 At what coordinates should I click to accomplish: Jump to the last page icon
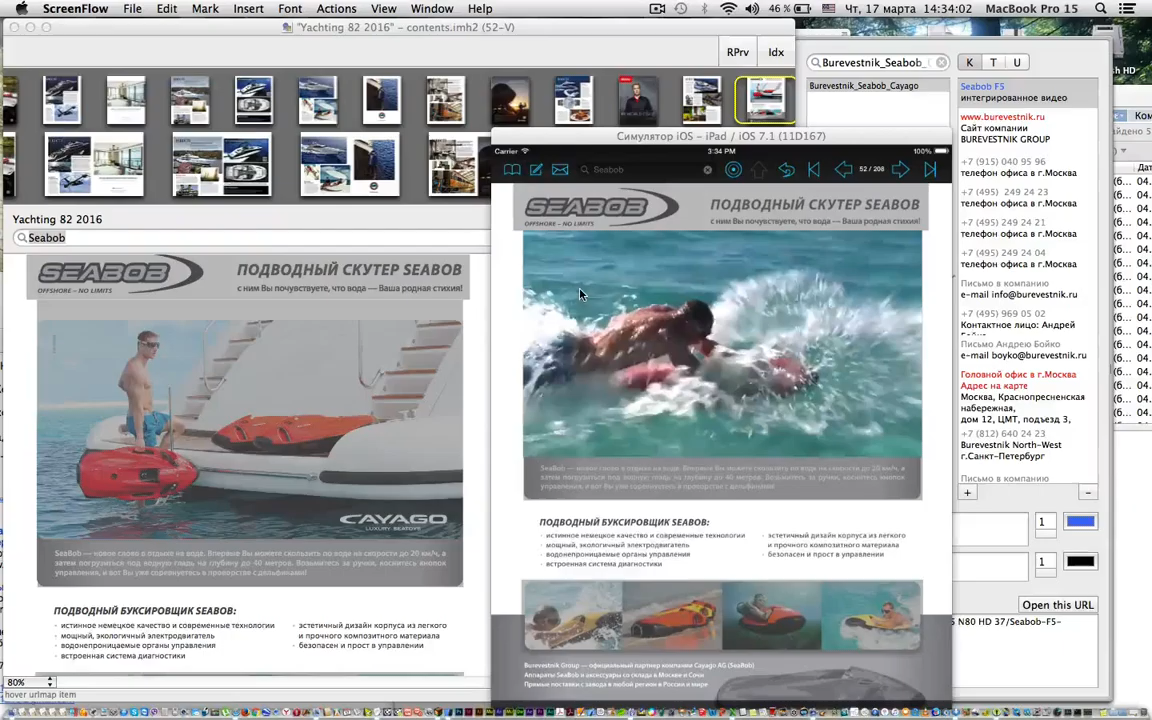pyautogui.click(x=930, y=170)
